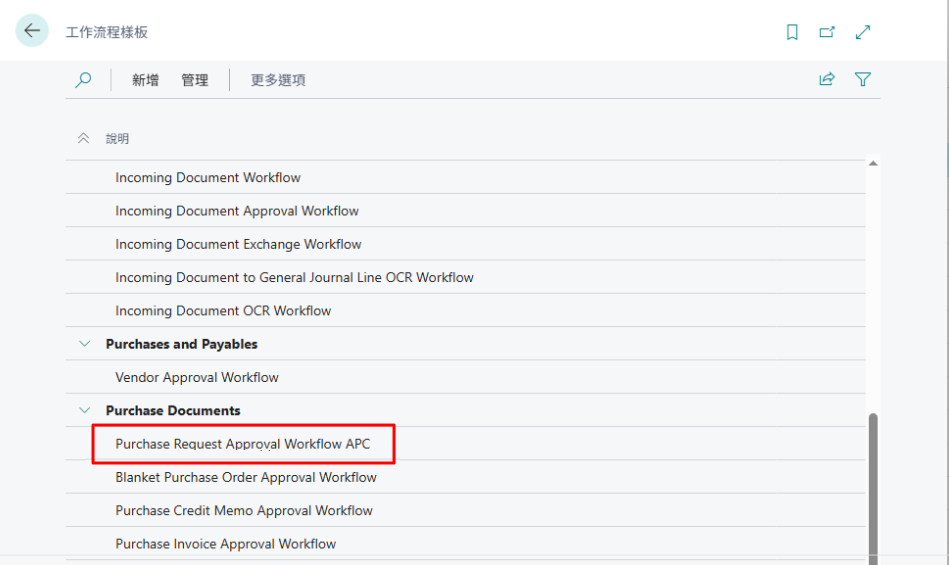Select Incoming Document OCR Workflow
949x565 pixels.
465,310
